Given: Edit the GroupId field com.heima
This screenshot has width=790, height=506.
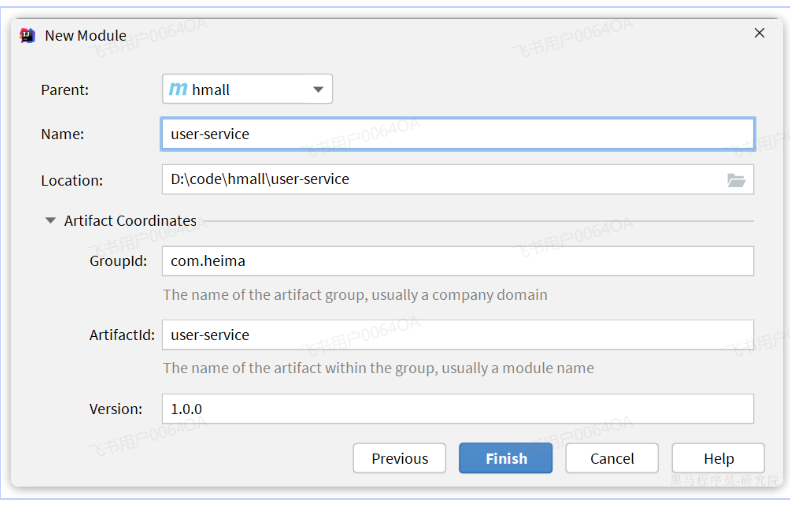Looking at the screenshot, I should (457, 261).
